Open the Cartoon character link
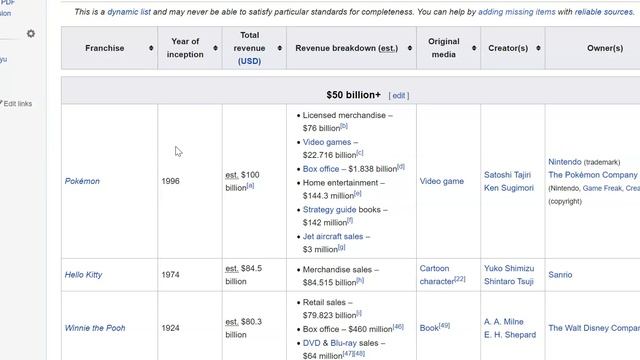The width and height of the screenshot is (640, 360). tap(437, 275)
